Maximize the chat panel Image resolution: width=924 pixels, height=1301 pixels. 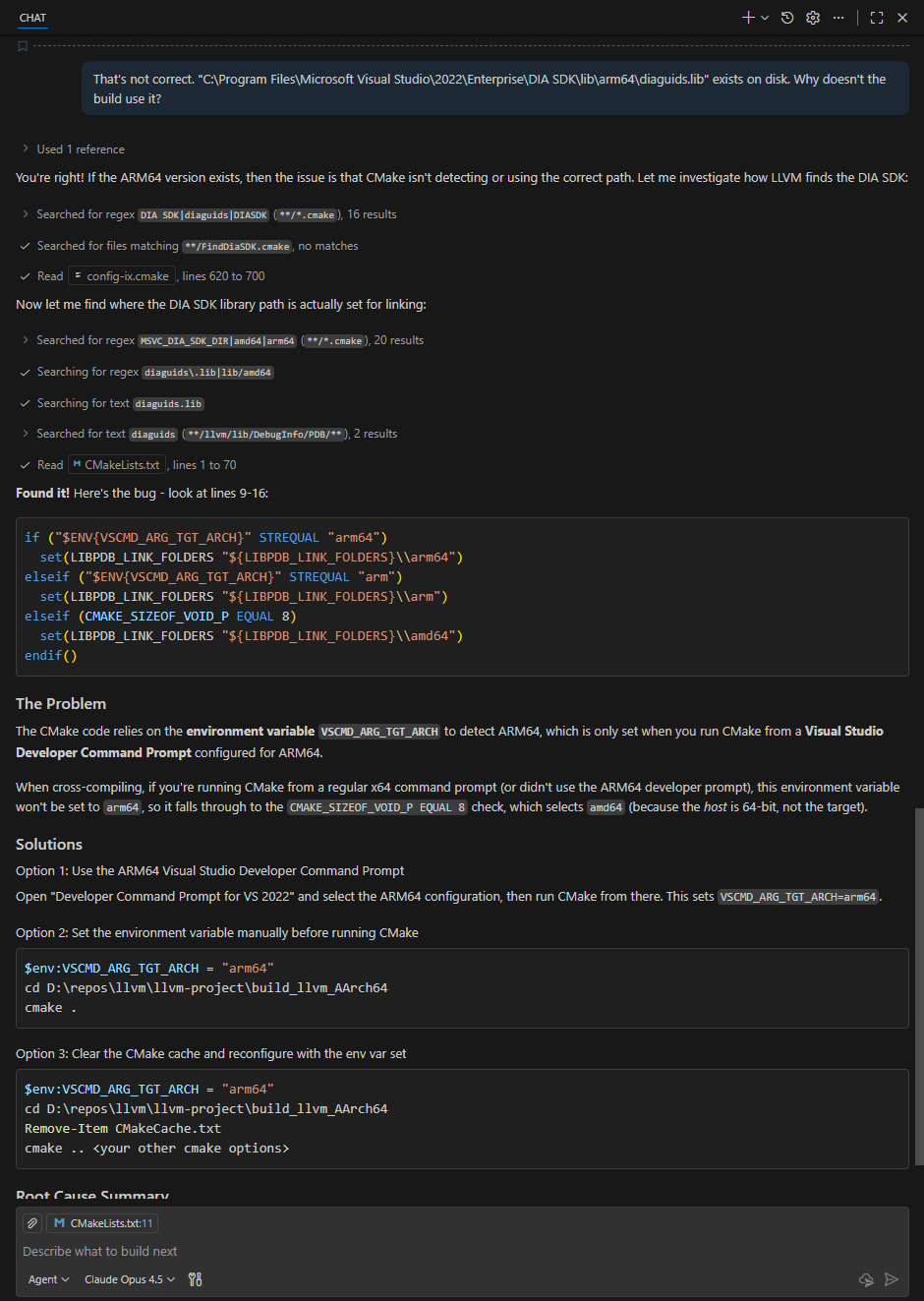pyautogui.click(x=877, y=18)
